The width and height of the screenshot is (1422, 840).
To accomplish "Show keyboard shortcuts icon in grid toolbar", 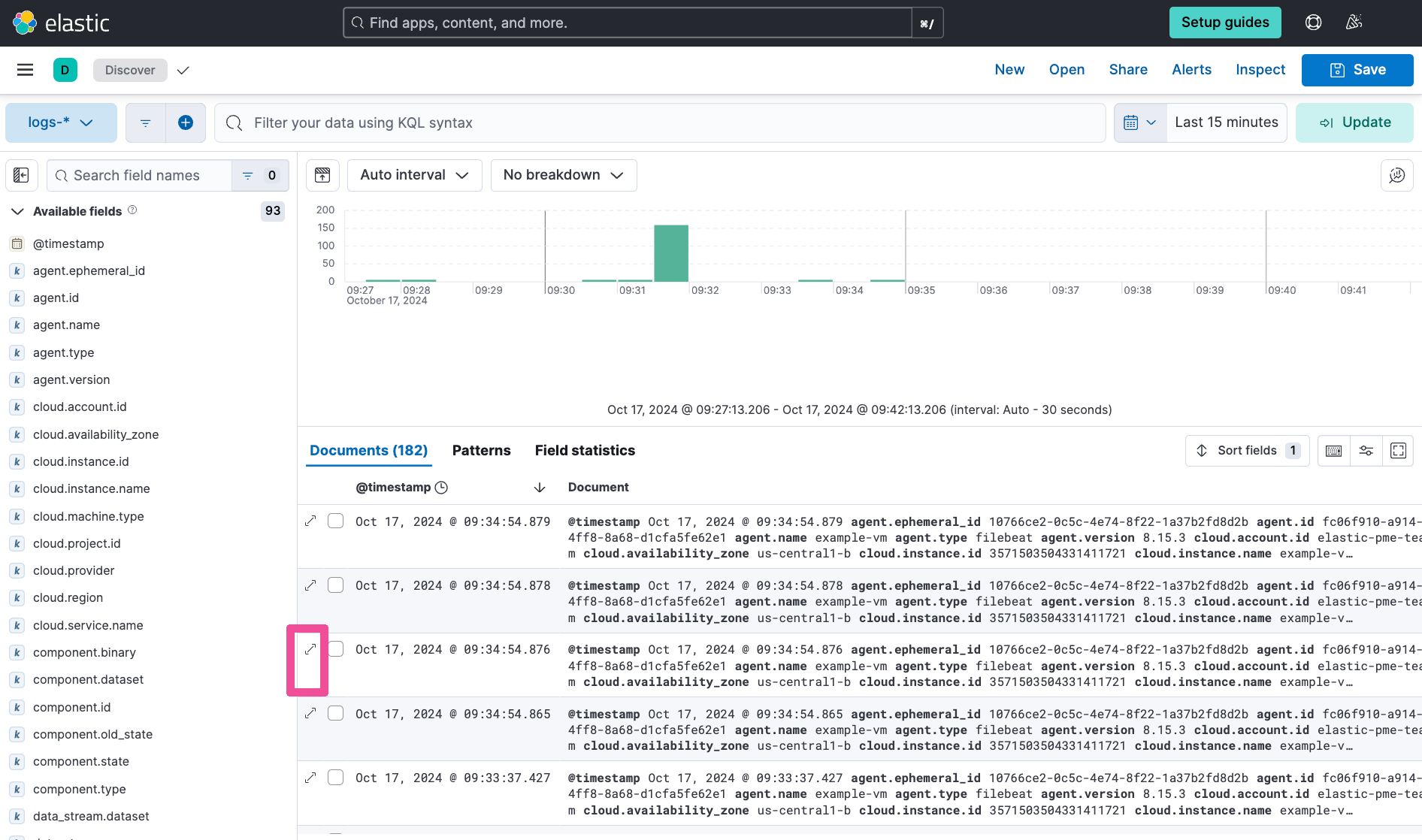I will 1333,451.
